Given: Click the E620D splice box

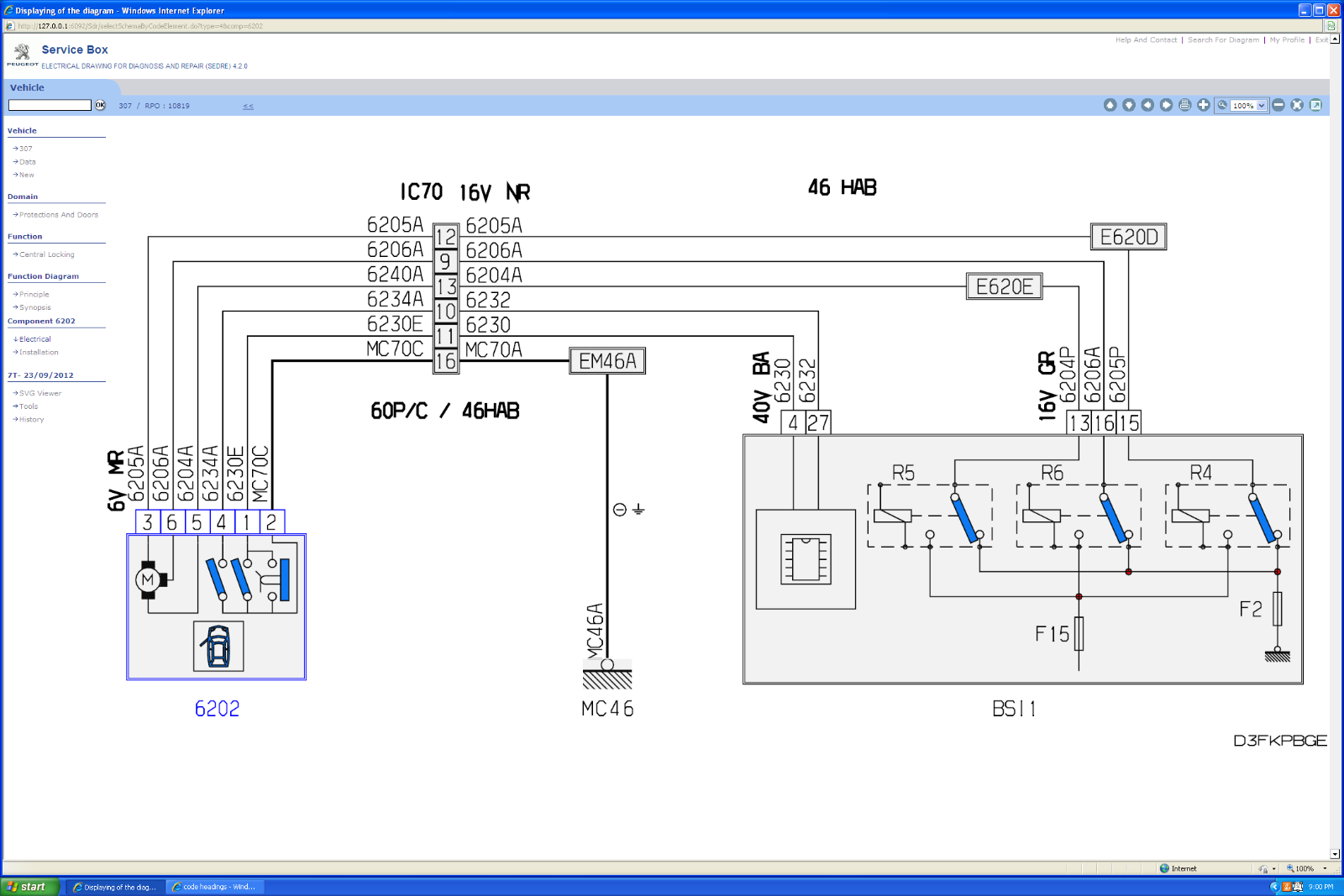Looking at the screenshot, I should (1128, 237).
